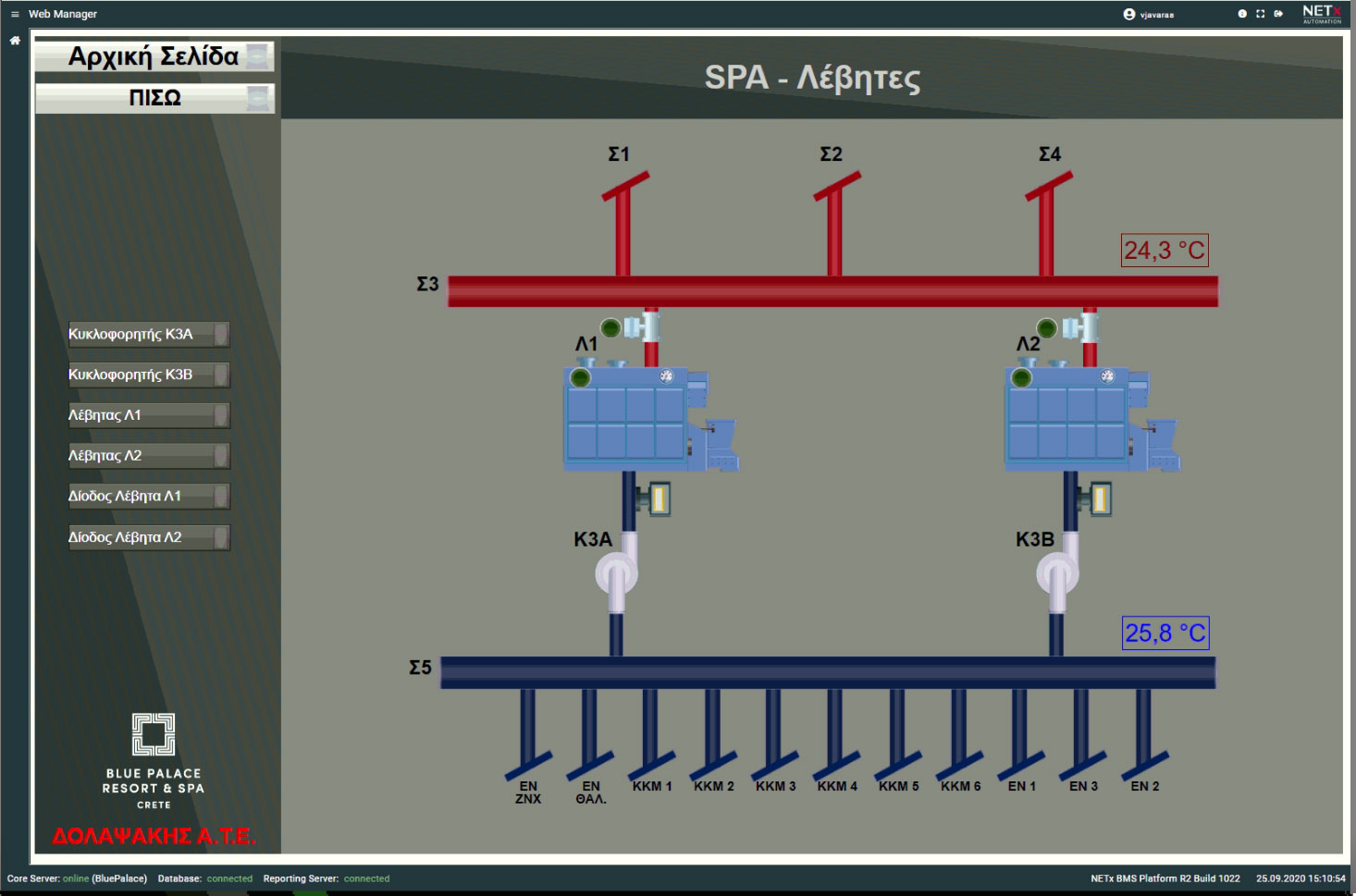The height and width of the screenshot is (896, 1356).
Task: Click the KKM 3 outlet label
Action: pos(776,786)
